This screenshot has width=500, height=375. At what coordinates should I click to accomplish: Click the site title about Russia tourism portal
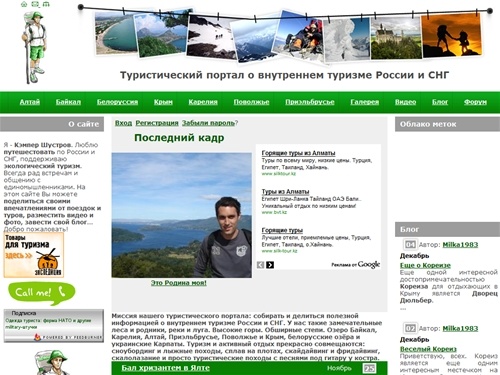pos(285,75)
